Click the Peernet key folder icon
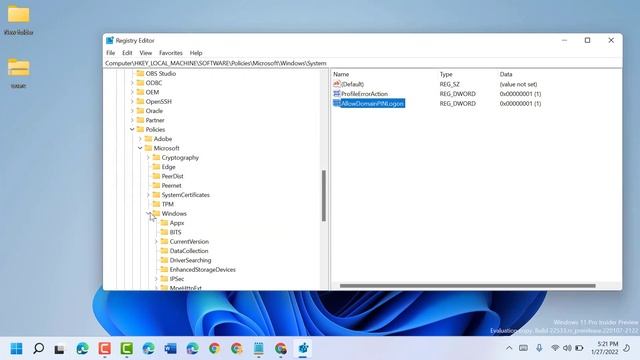This screenshot has height=360, width=640. point(156,185)
